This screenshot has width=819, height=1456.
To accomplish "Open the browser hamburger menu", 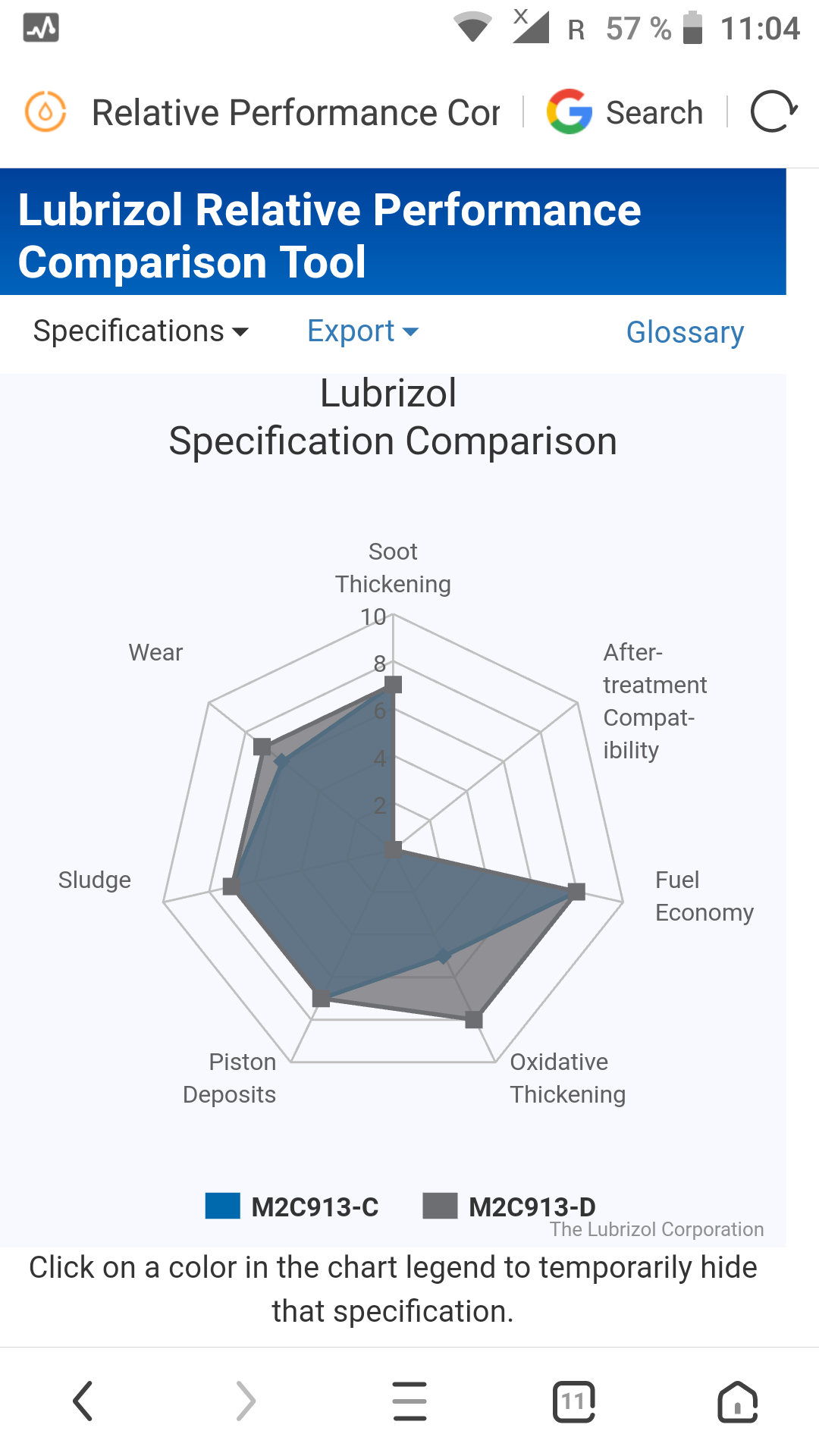I will click(x=409, y=1401).
